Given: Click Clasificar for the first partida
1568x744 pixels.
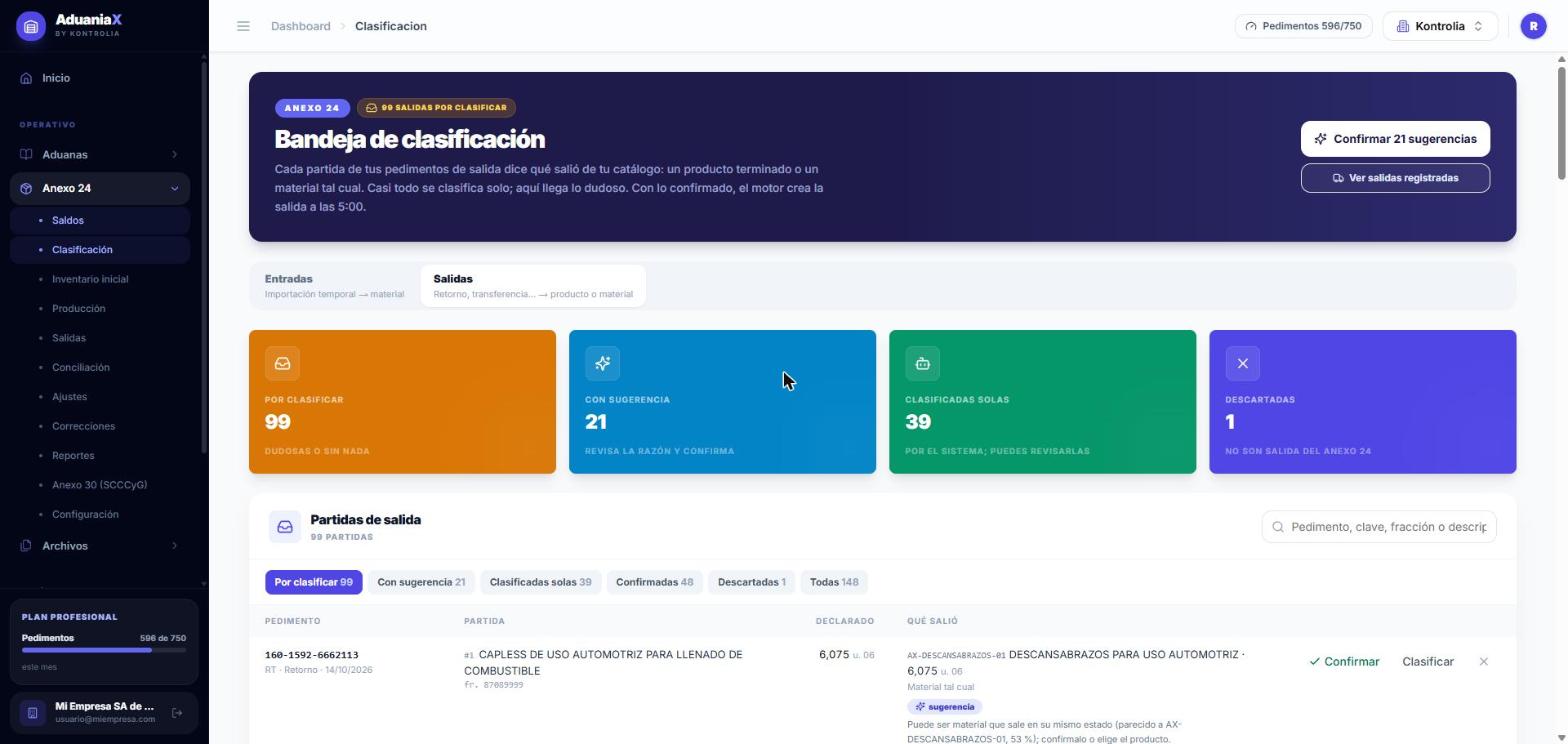Looking at the screenshot, I should tap(1427, 662).
